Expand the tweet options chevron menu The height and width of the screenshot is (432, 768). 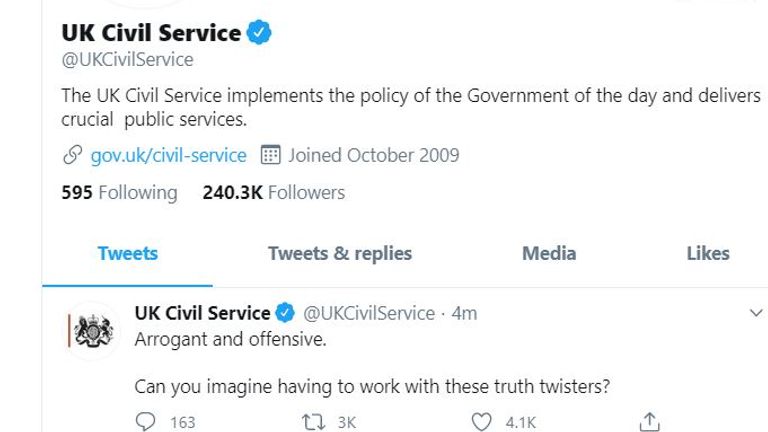[x=756, y=312]
